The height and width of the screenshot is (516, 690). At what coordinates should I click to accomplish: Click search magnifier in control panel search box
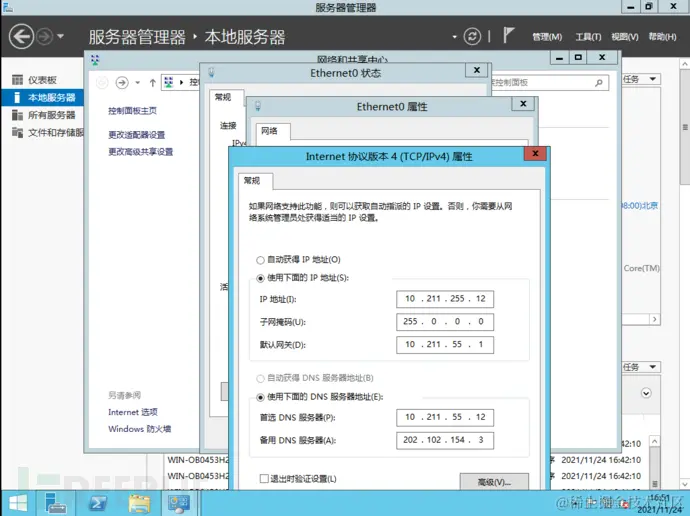click(598, 83)
